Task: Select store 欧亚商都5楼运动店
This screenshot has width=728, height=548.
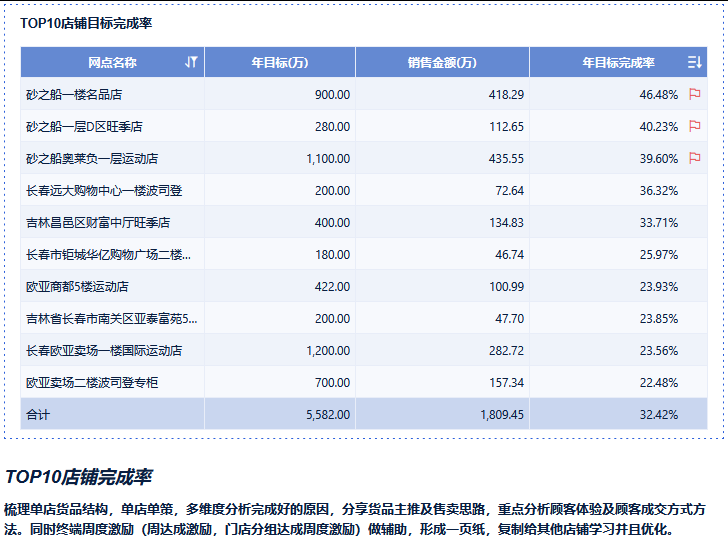Action: click(x=77, y=287)
